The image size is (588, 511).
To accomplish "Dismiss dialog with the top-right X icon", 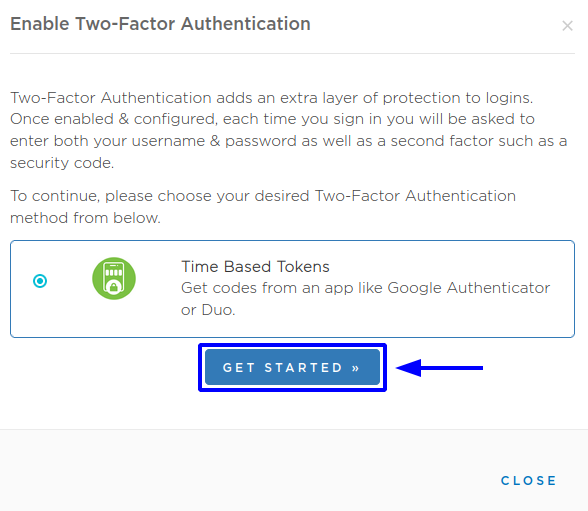I will tap(567, 26).
